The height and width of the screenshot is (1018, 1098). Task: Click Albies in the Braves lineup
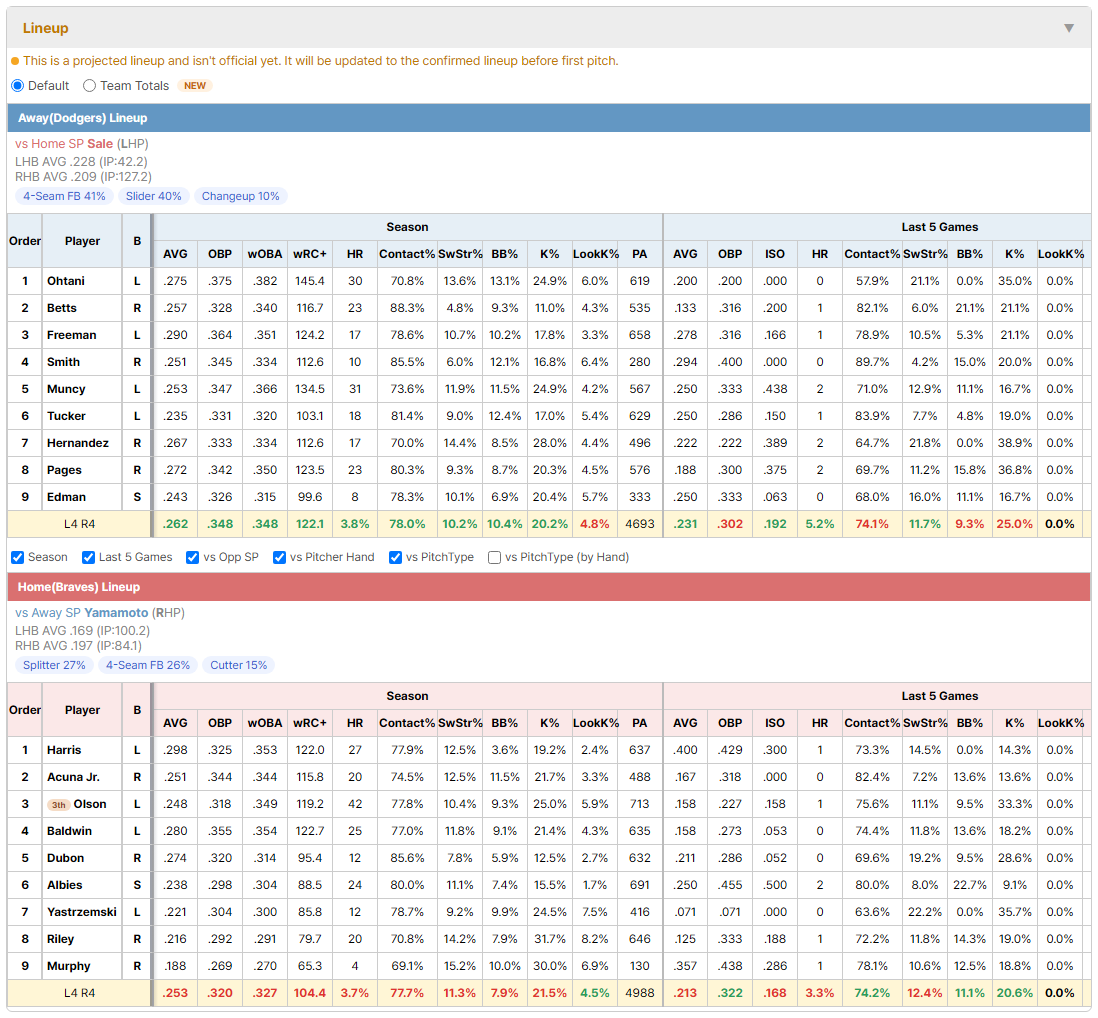point(64,885)
